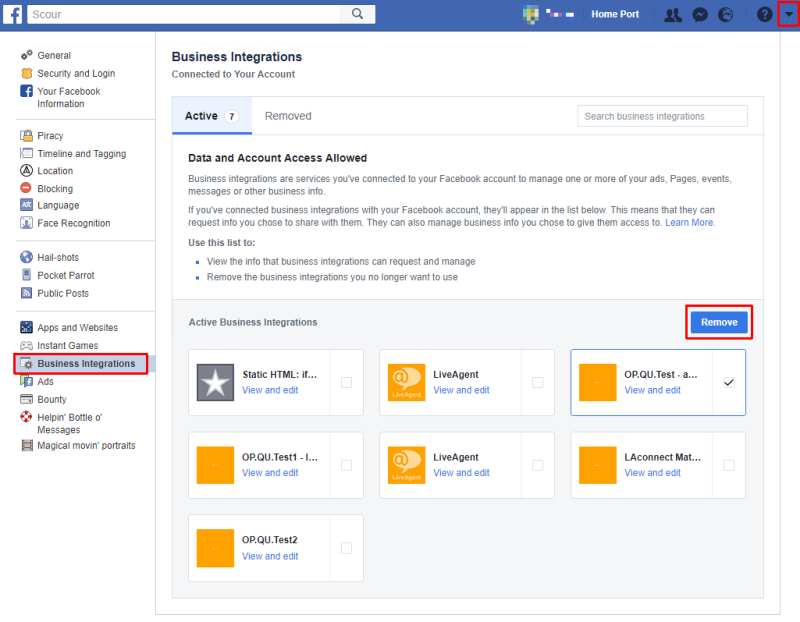
Task: Click the Static HTML star app icon
Action: (x=214, y=382)
